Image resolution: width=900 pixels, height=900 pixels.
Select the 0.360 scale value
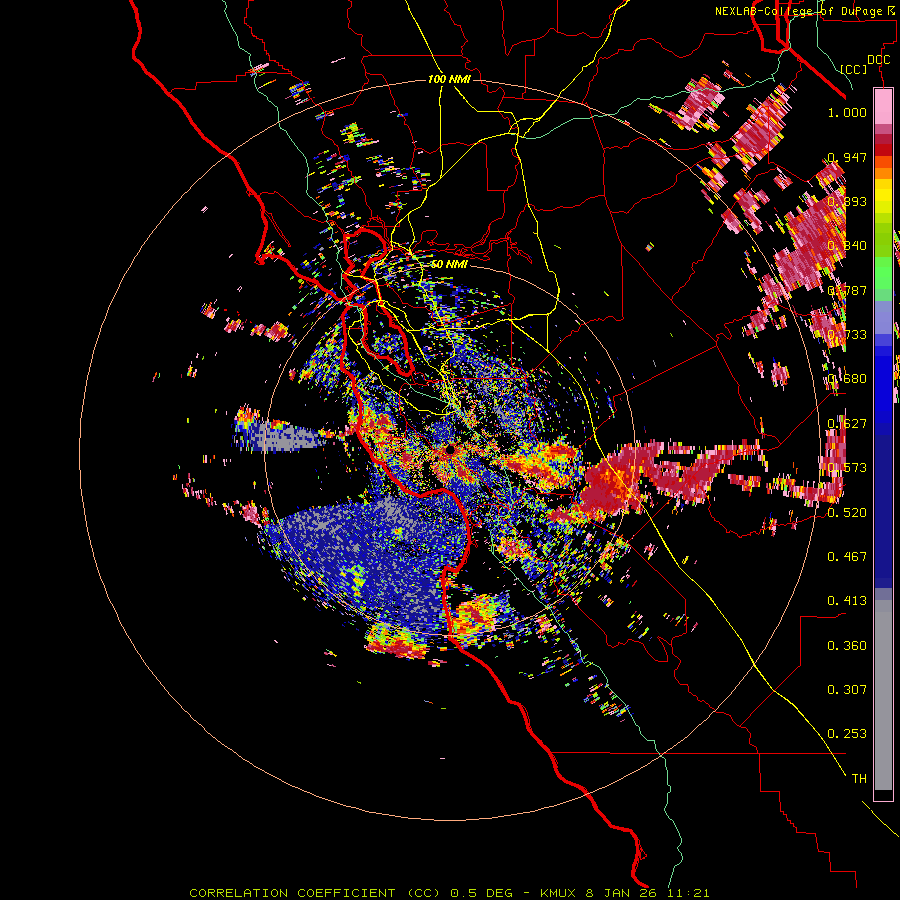click(847, 645)
